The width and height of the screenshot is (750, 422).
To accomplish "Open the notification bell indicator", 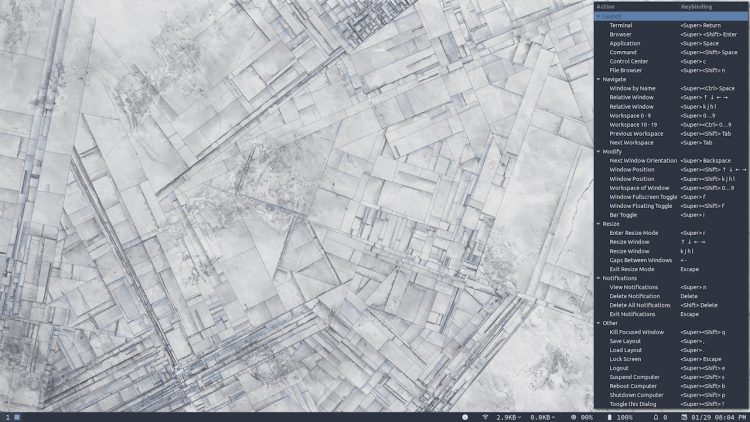I will [655, 417].
